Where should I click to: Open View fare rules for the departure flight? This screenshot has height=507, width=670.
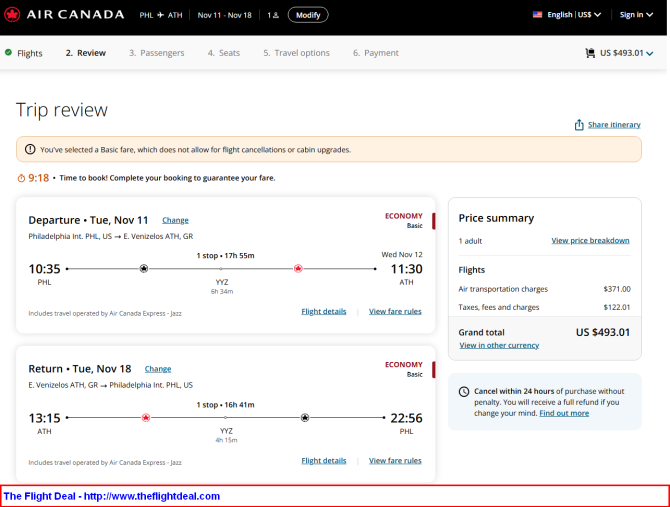[x=395, y=311]
